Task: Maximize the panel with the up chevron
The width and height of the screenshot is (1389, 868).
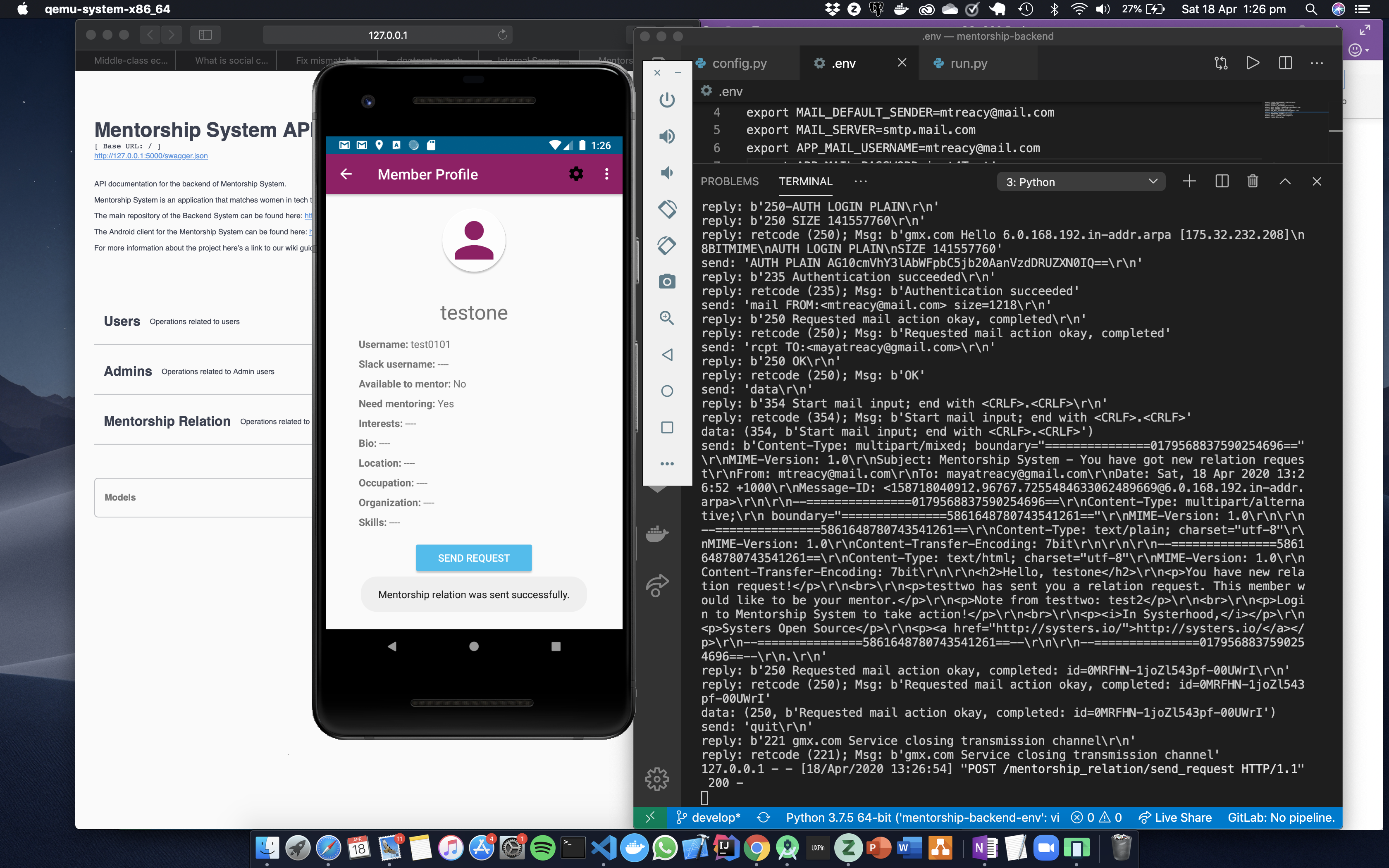Action: click(x=1285, y=181)
